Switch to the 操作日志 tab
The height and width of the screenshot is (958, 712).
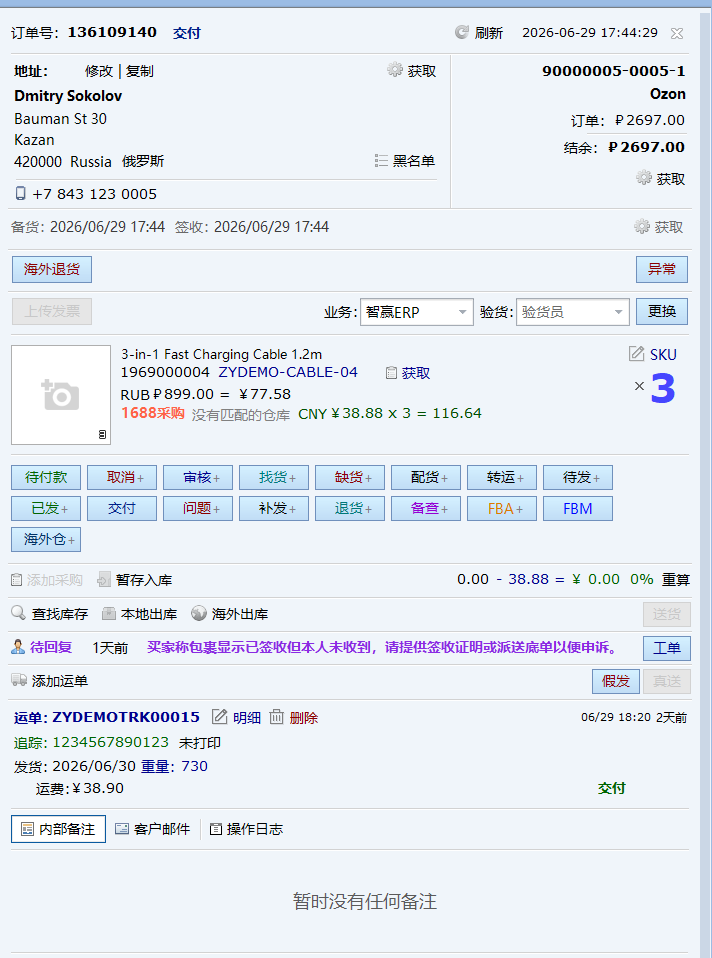[x=246, y=829]
